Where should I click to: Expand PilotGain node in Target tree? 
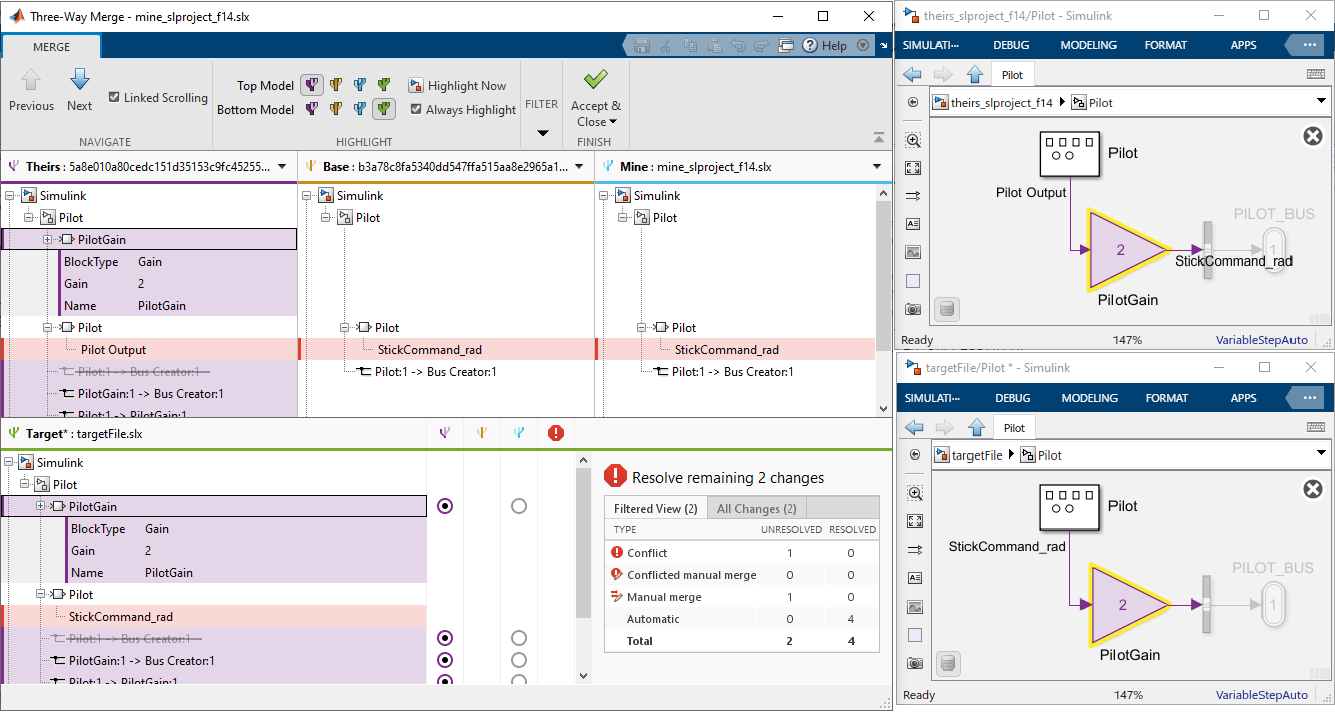click(40, 506)
